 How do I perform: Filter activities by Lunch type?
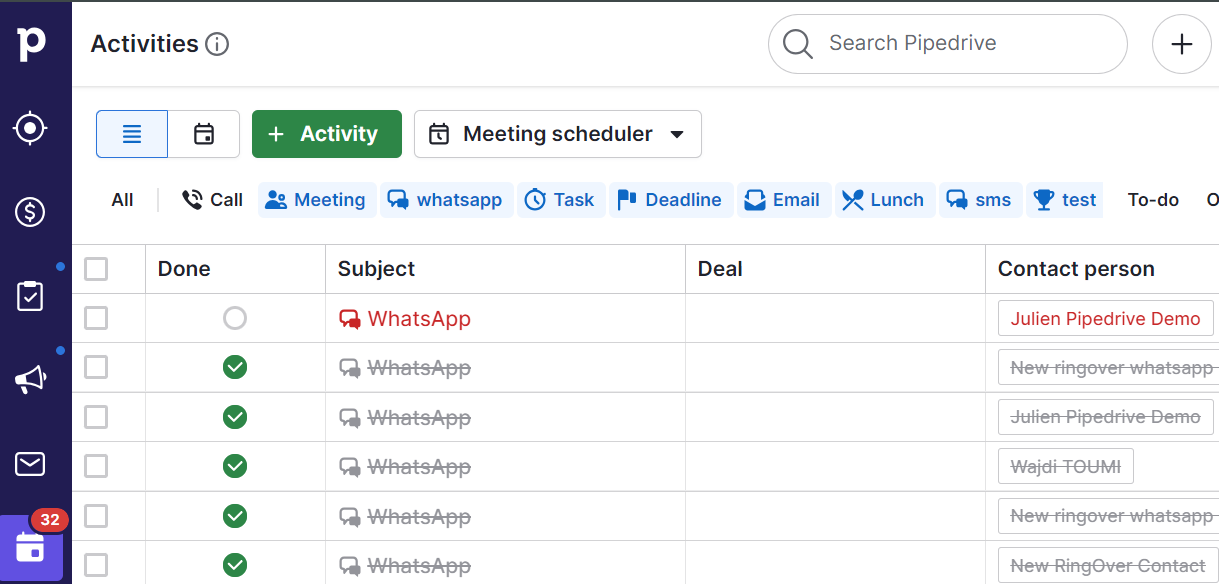pos(884,200)
